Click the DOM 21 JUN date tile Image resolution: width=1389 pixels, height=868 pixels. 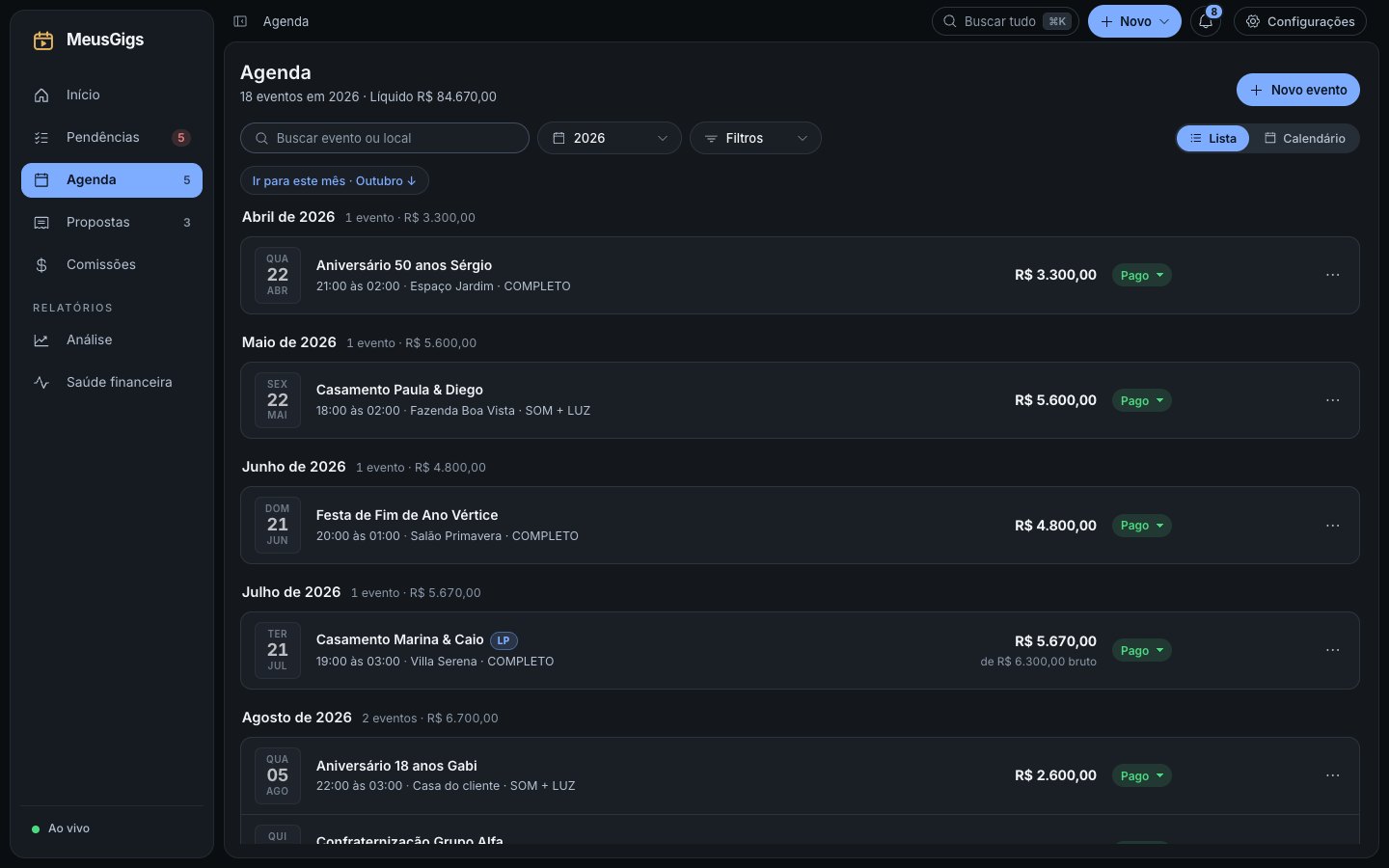pos(278,525)
